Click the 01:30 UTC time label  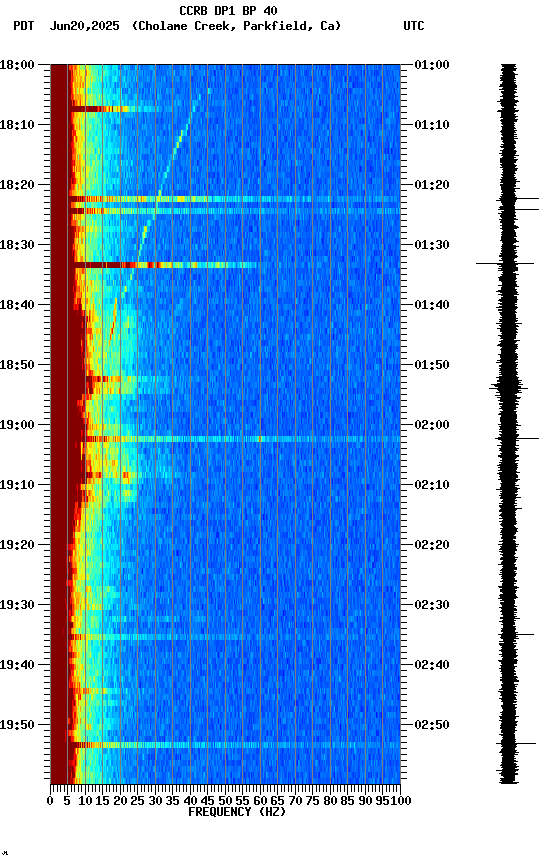pyautogui.click(x=432, y=245)
